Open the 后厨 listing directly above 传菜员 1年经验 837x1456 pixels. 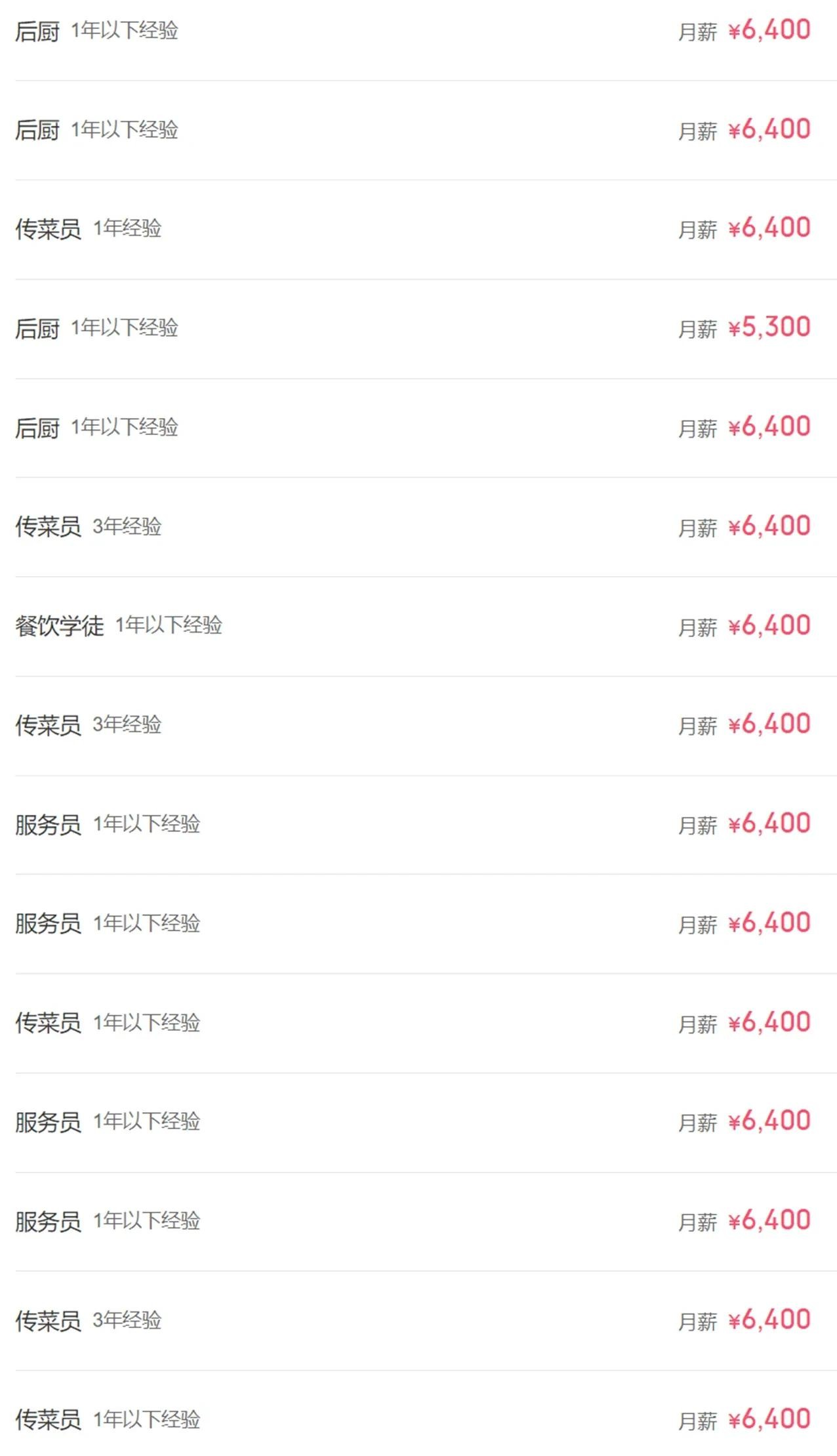tap(37, 130)
